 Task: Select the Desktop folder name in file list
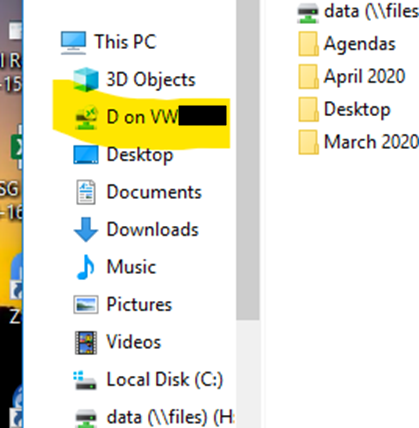357,110
